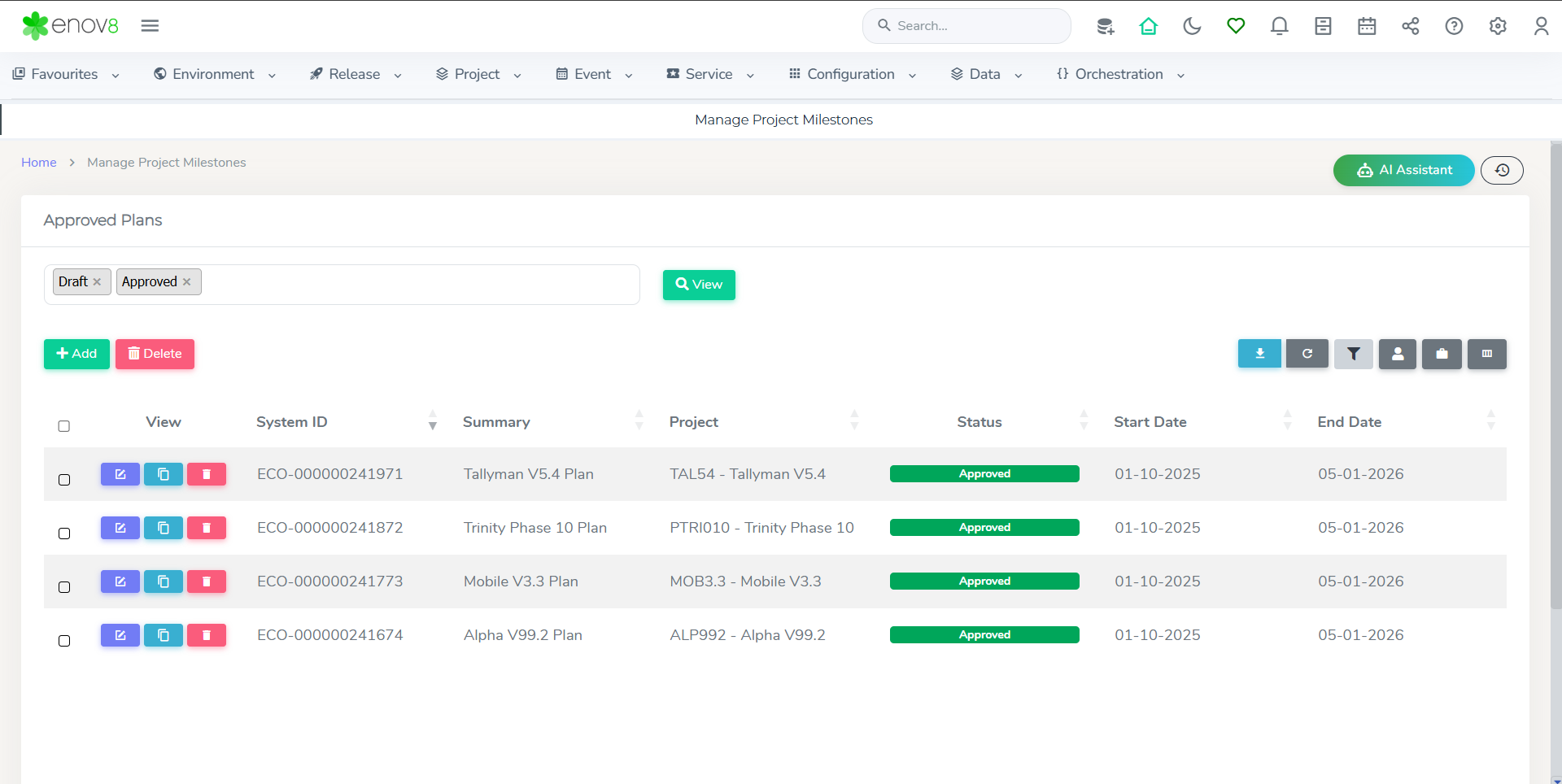This screenshot has height=784, width=1562.
Task: Click the download export icon button
Action: [1259, 354]
